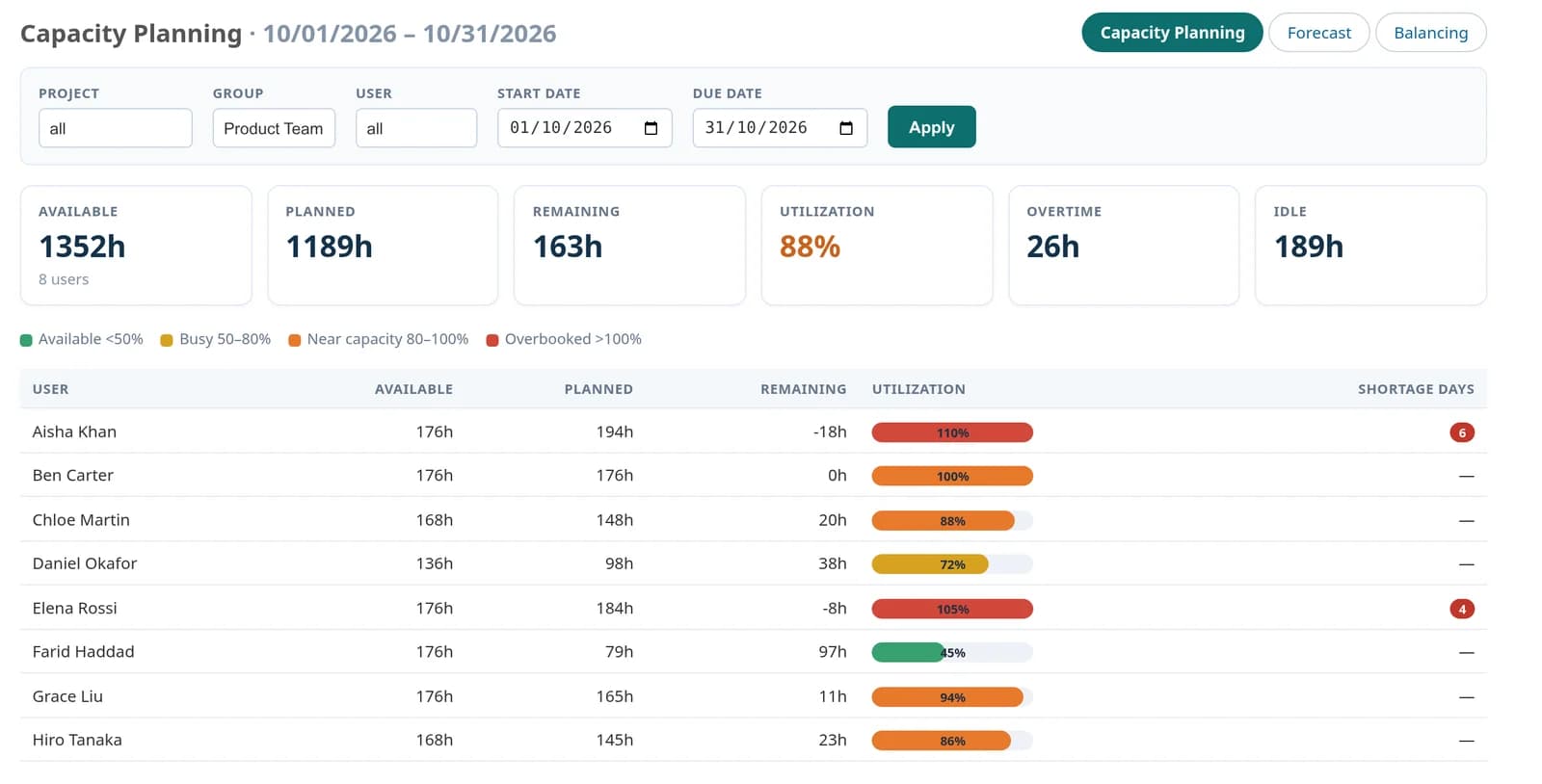Select Ben Carter's name in the table
Image resolution: width=1542 pixels, height=784 pixels.
[73, 475]
